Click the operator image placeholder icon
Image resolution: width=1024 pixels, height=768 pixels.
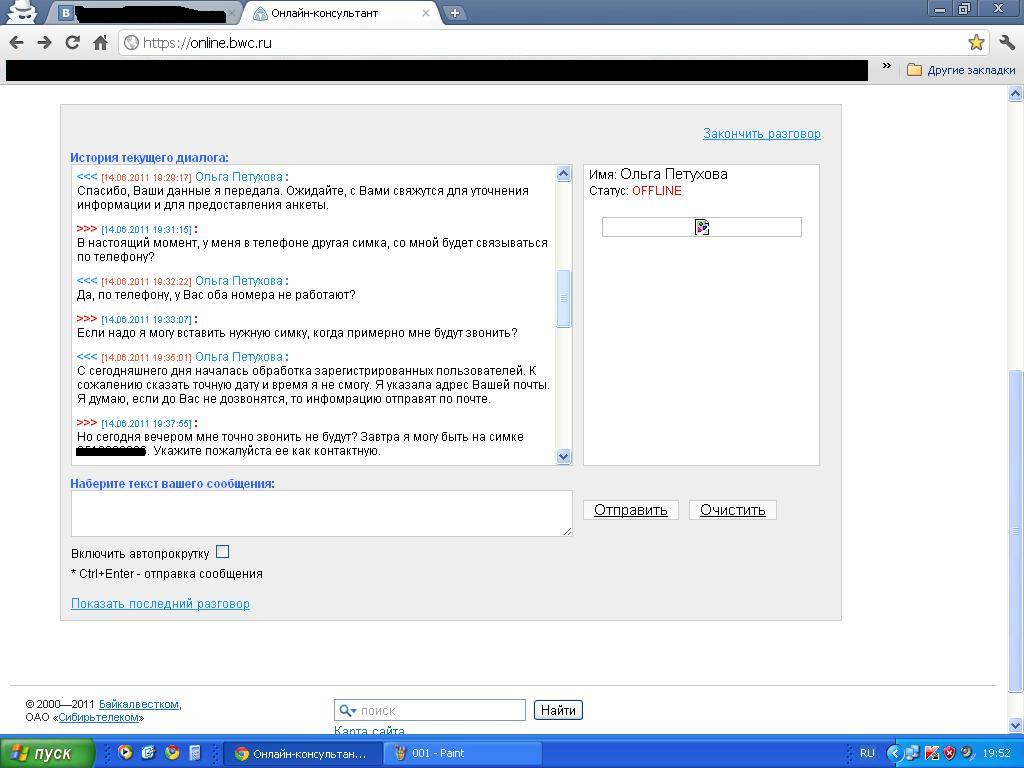(701, 228)
